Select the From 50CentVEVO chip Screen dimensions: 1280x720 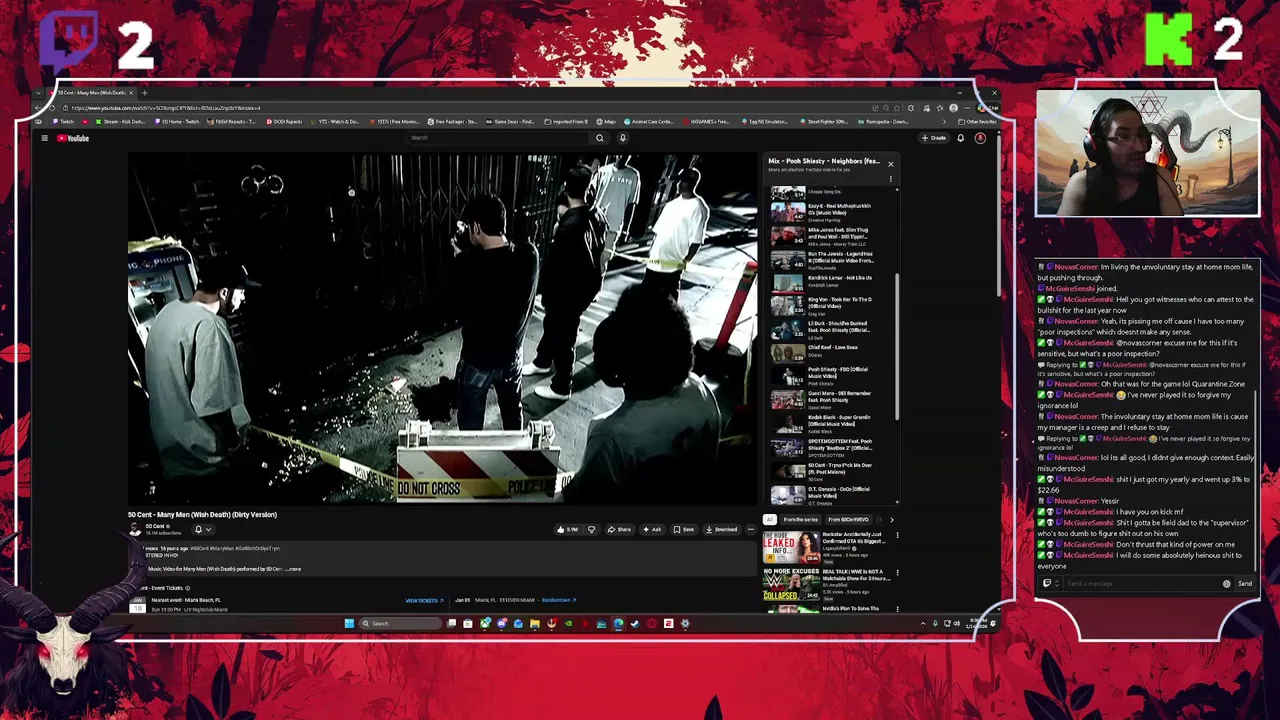pos(848,519)
